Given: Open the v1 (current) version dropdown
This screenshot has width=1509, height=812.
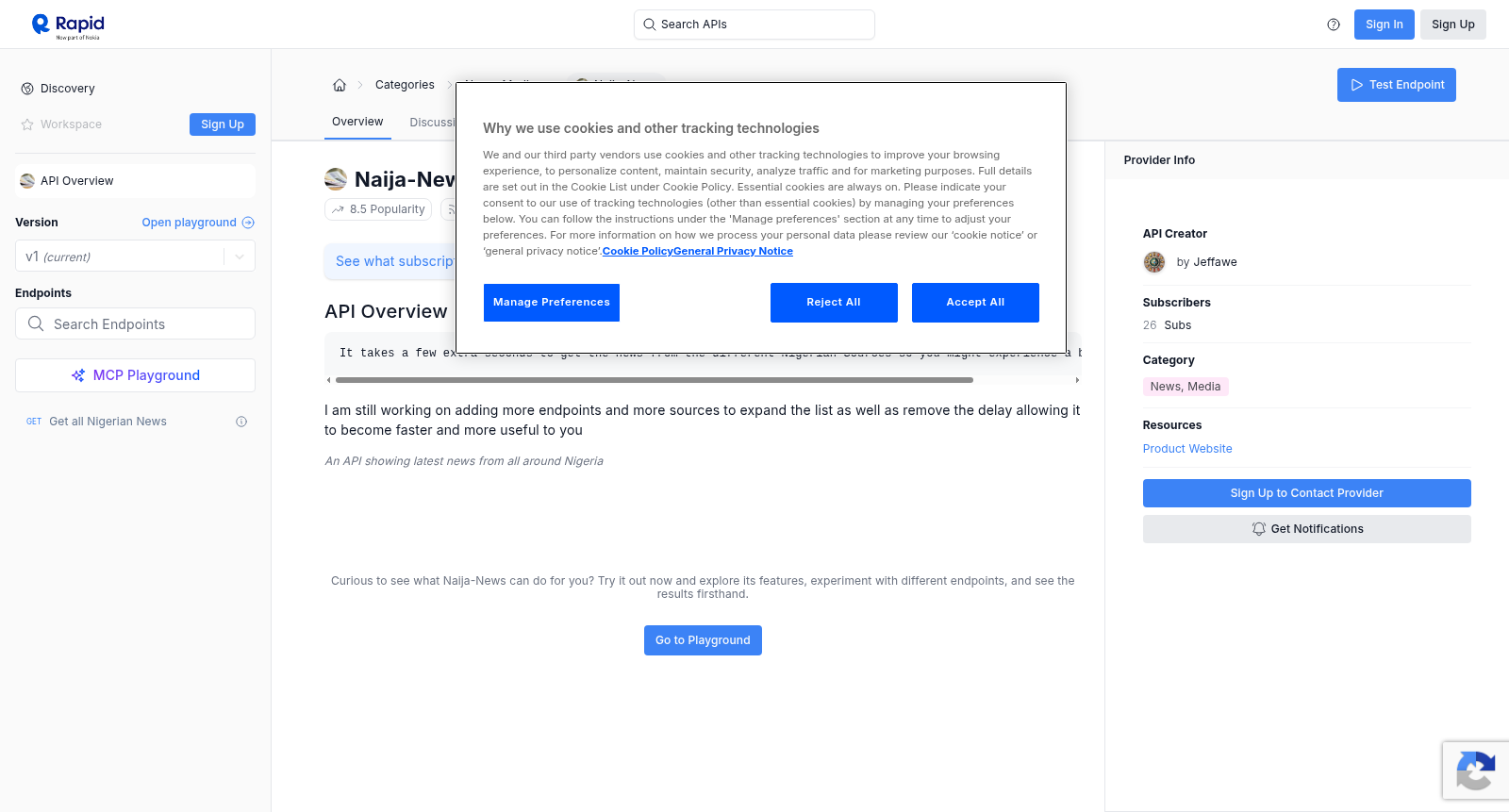Looking at the screenshot, I should click(135, 257).
